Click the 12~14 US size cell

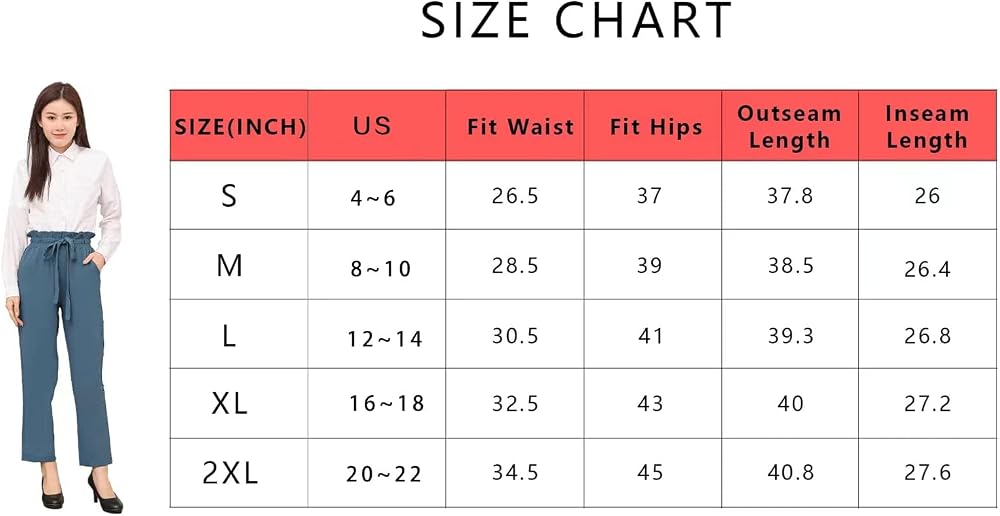pyautogui.click(x=385, y=339)
